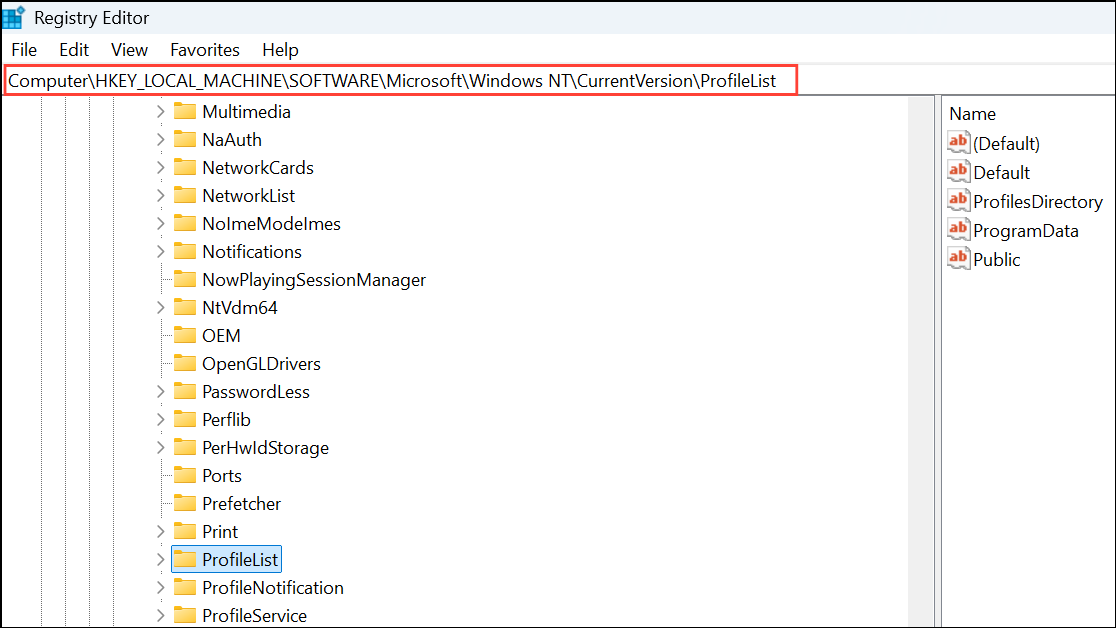Click the Ports folder icon

point(185,475)
